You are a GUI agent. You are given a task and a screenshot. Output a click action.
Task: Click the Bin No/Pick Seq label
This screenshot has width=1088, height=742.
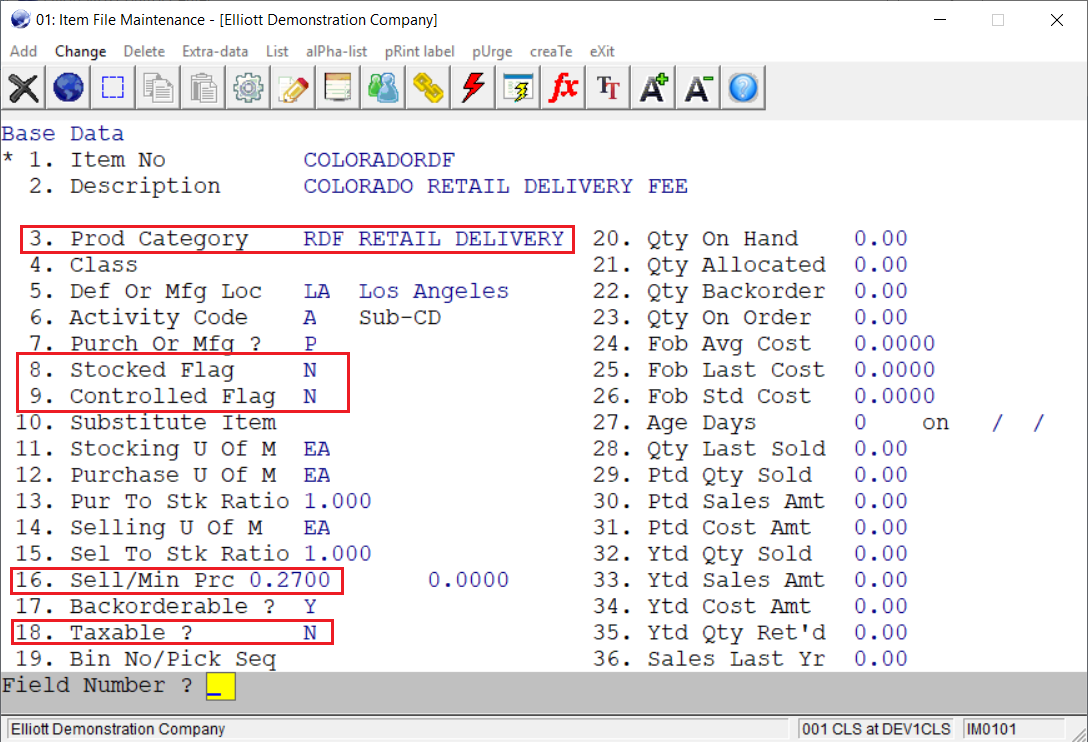point(173,659)
